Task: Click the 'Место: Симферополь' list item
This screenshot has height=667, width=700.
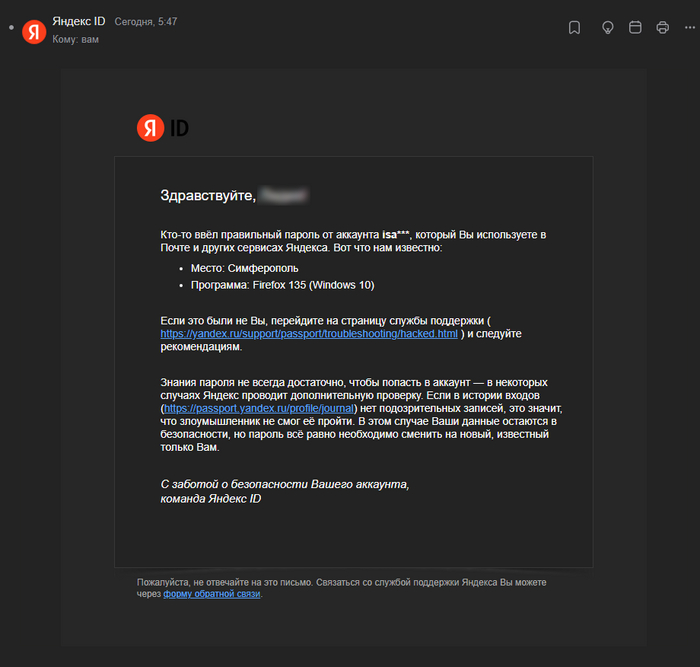Action: coord(244,268)
